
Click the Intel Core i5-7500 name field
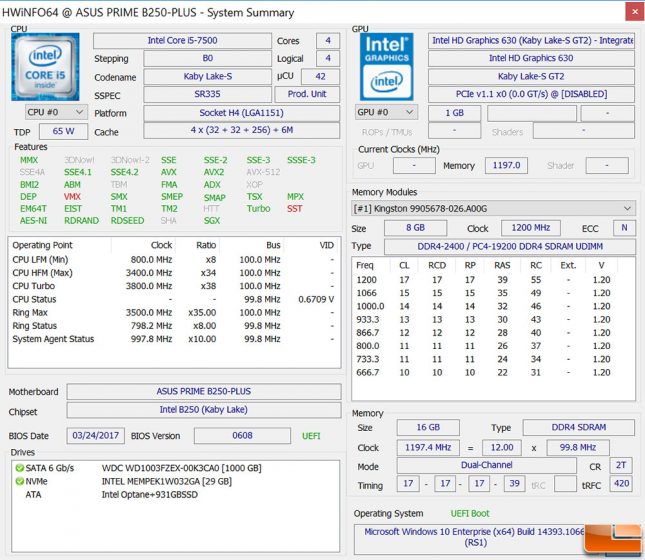(x=182, y=41)
